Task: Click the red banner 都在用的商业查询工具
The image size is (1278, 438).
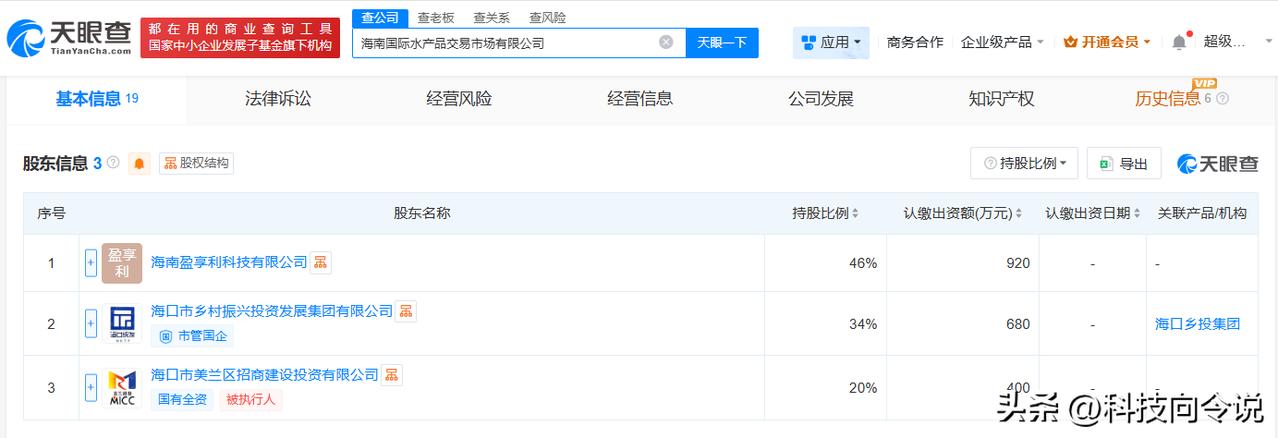Action: tap(240, 38)
